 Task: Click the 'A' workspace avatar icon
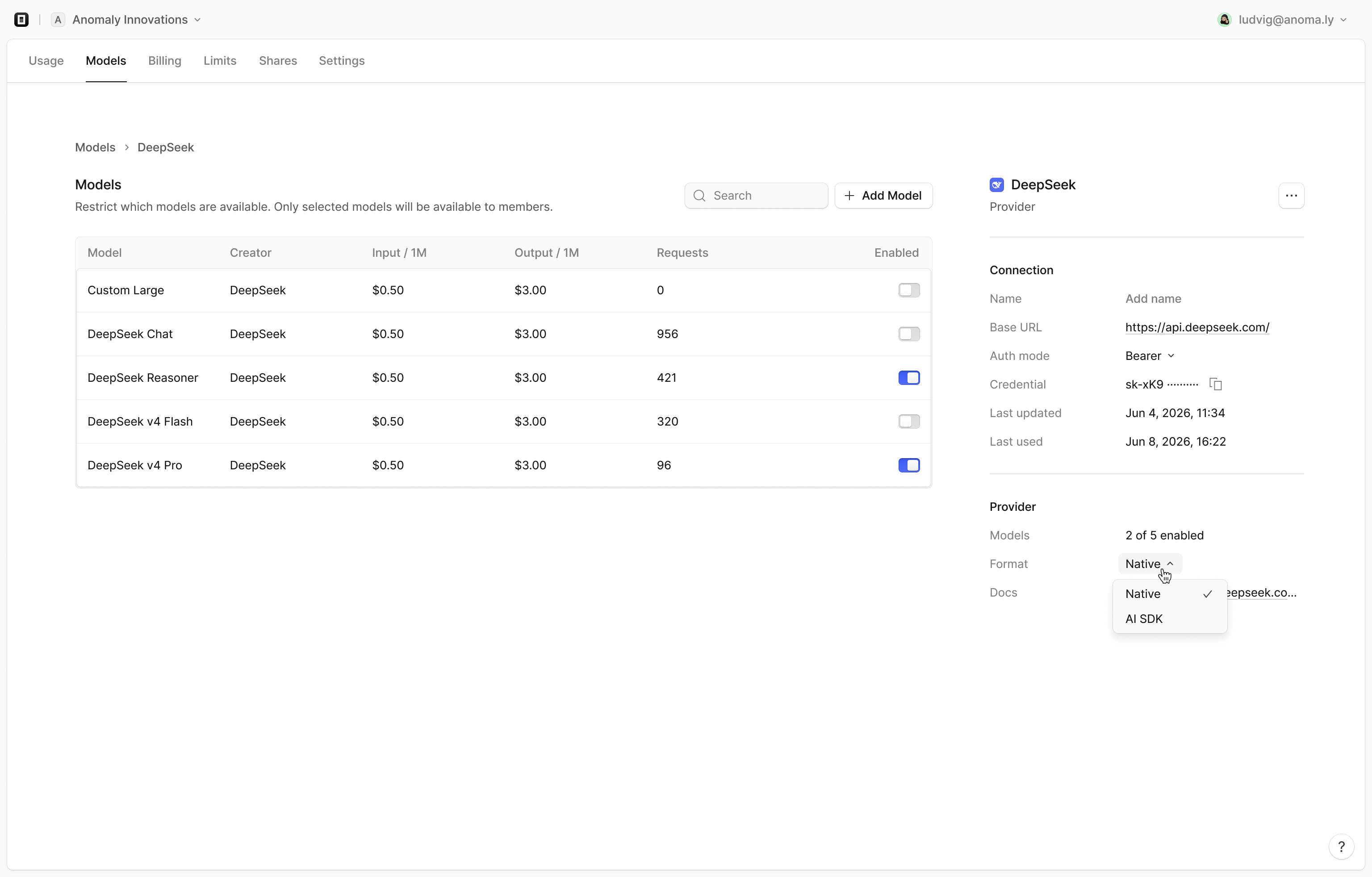pos(58,20)
